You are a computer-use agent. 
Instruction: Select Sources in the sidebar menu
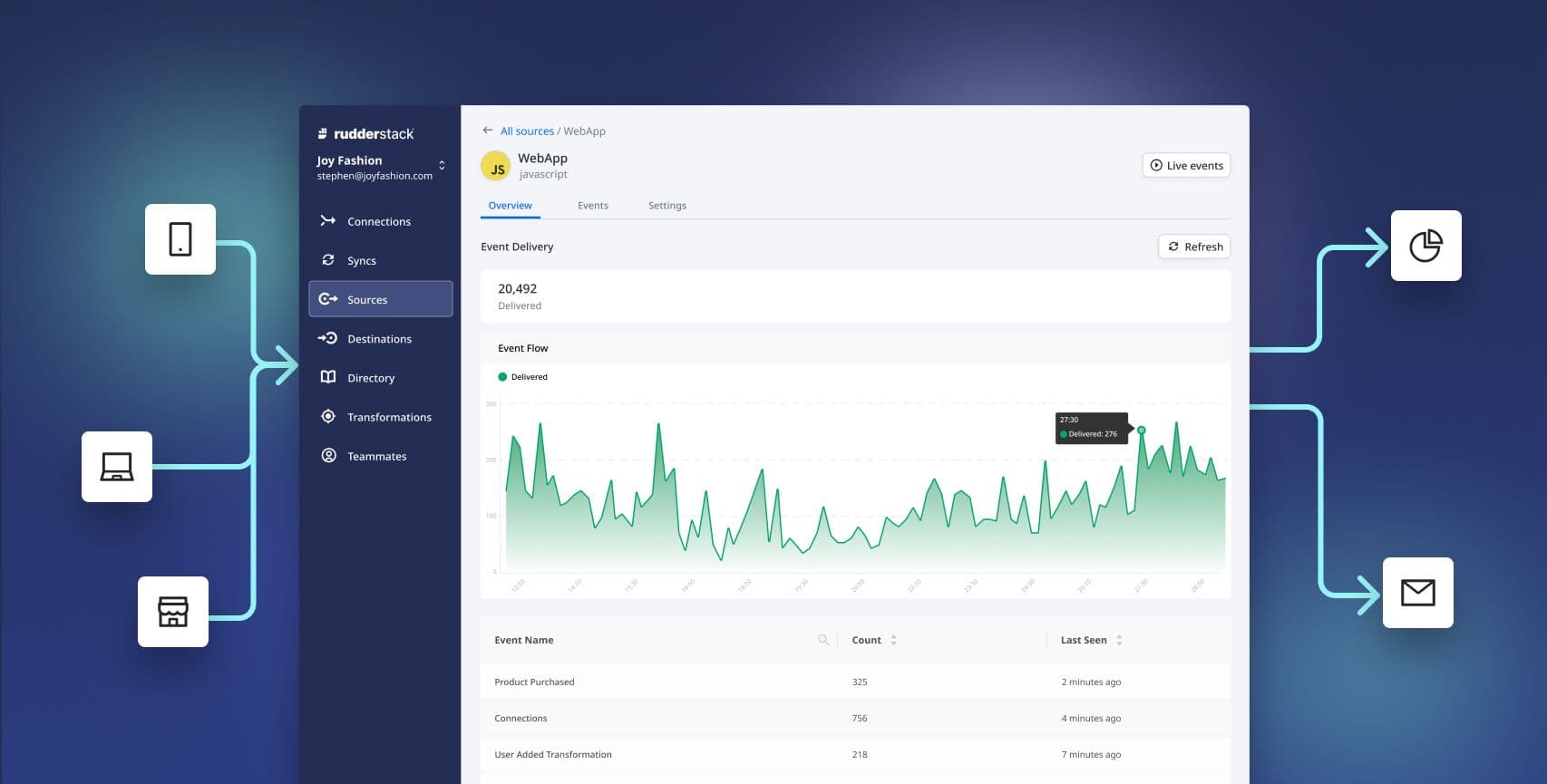pos(381,299)
